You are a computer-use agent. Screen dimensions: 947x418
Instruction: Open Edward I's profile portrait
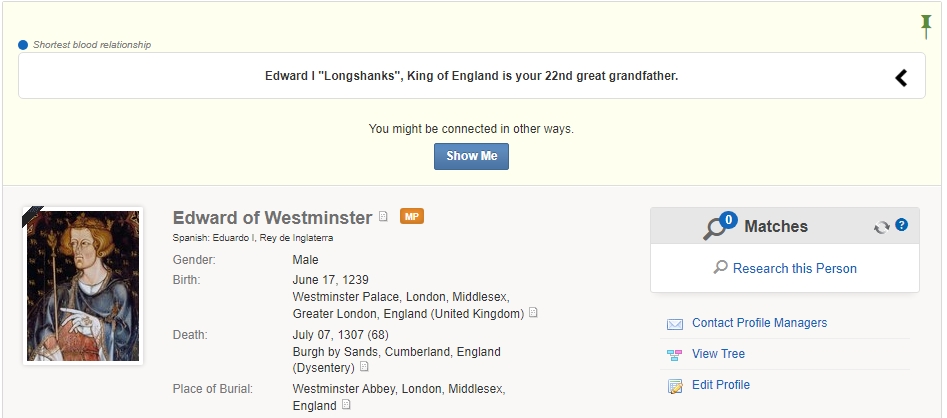[83, 286]
